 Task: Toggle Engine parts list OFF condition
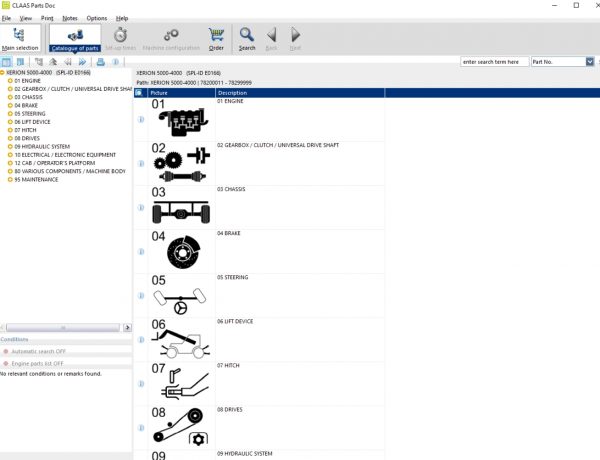(33, 363)
